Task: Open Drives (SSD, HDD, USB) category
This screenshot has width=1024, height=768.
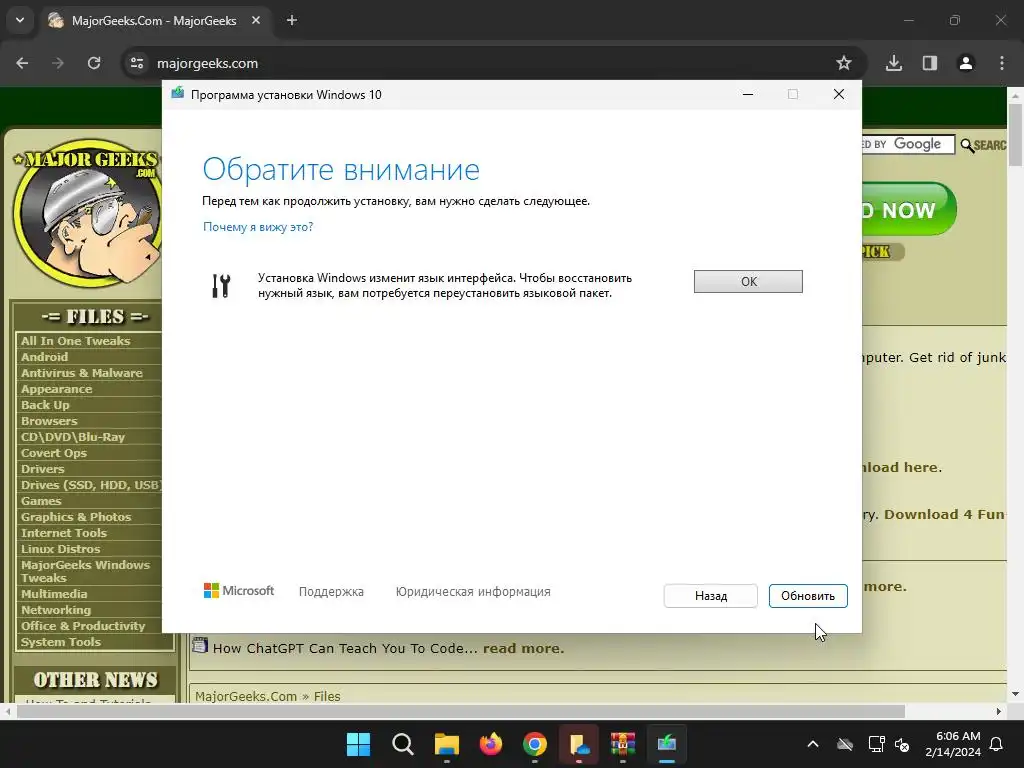Action: tap(90, 485)
